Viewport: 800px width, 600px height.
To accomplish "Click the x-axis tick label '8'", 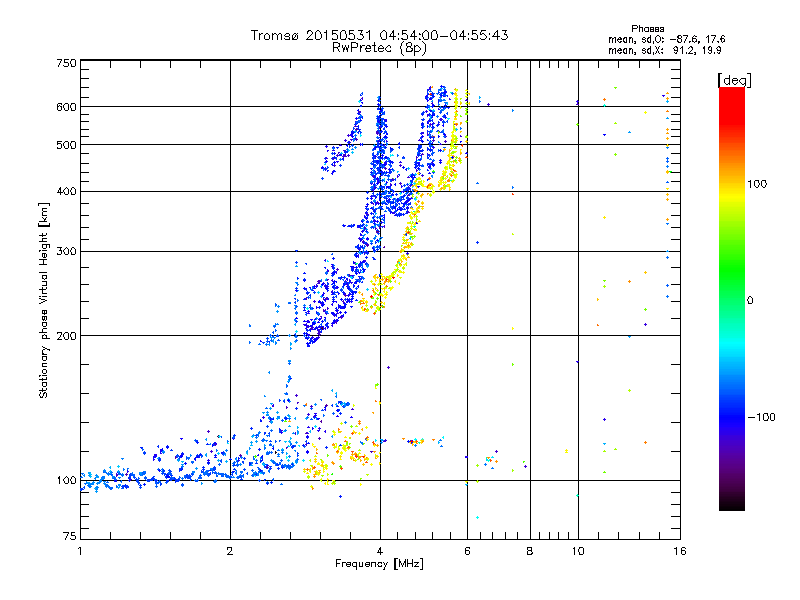I will [x=530, y=551].
